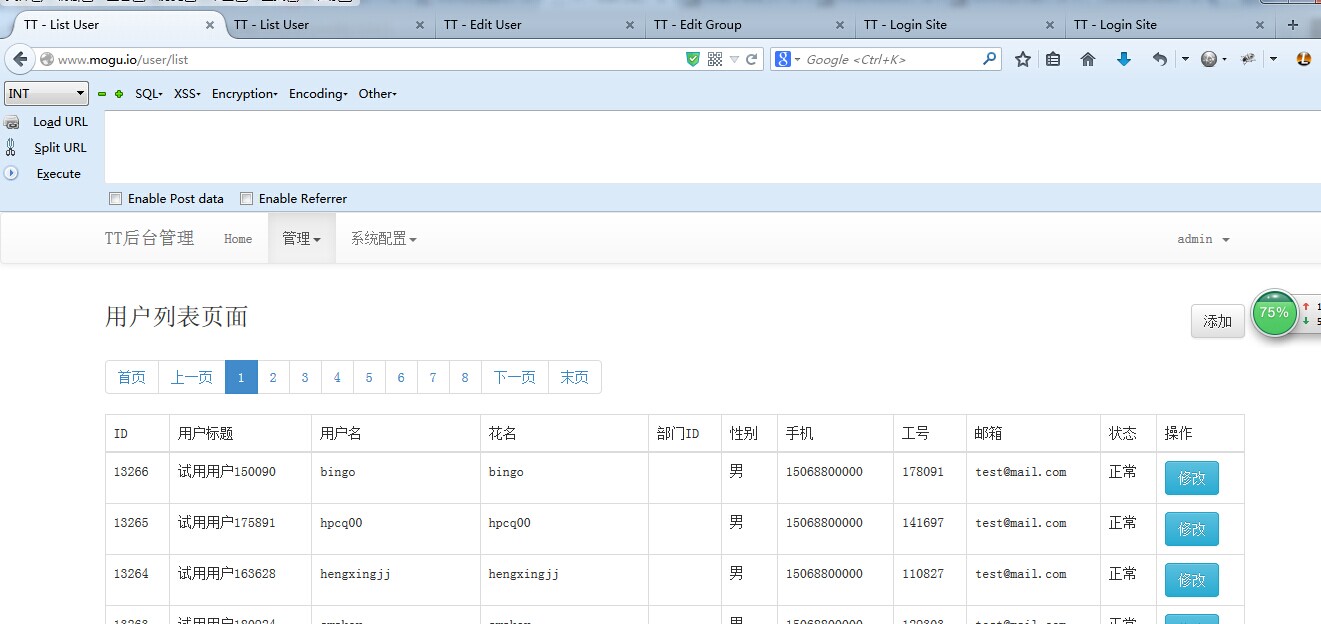The image size is (1321, 624).
Task: Open the Encryption dropdown menu
Action: (x=244, y=94)
